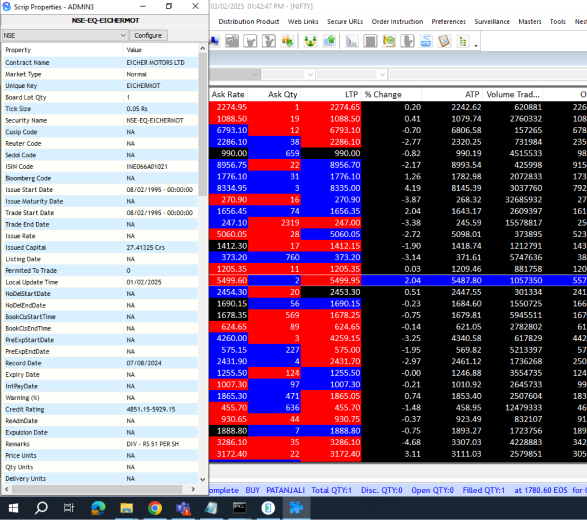Click the Tick Size value 0.05 Rs
The image size is (587, 520).
137,109
